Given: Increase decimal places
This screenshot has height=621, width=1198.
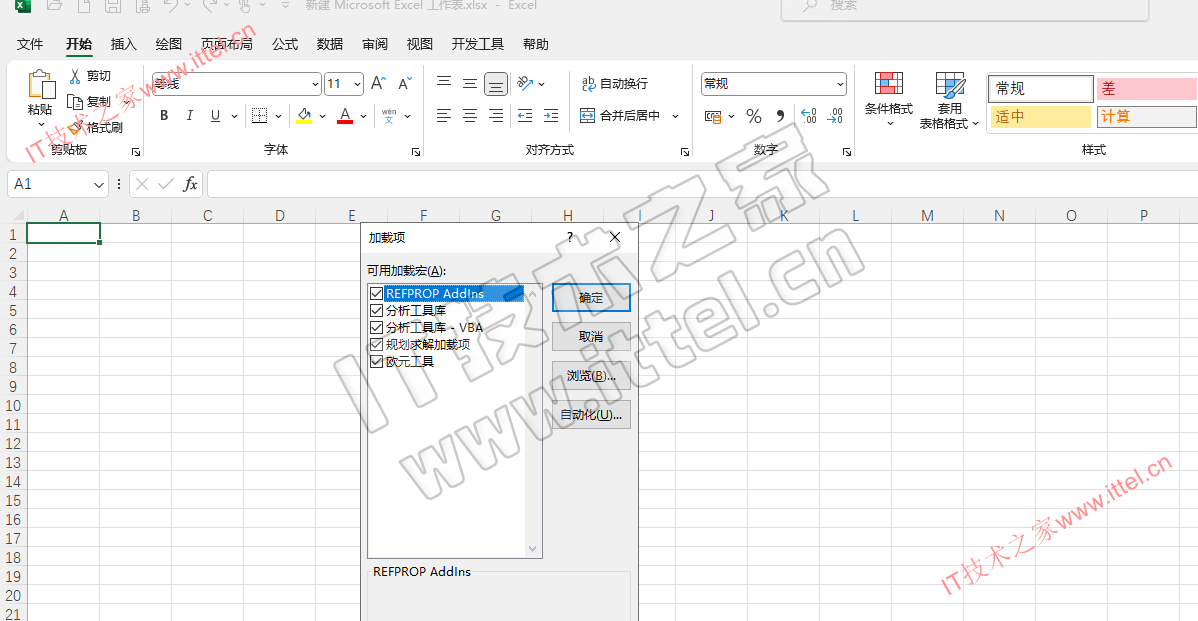Looking at the screenshot, I should pyautogui.click(x=809, y=116).
